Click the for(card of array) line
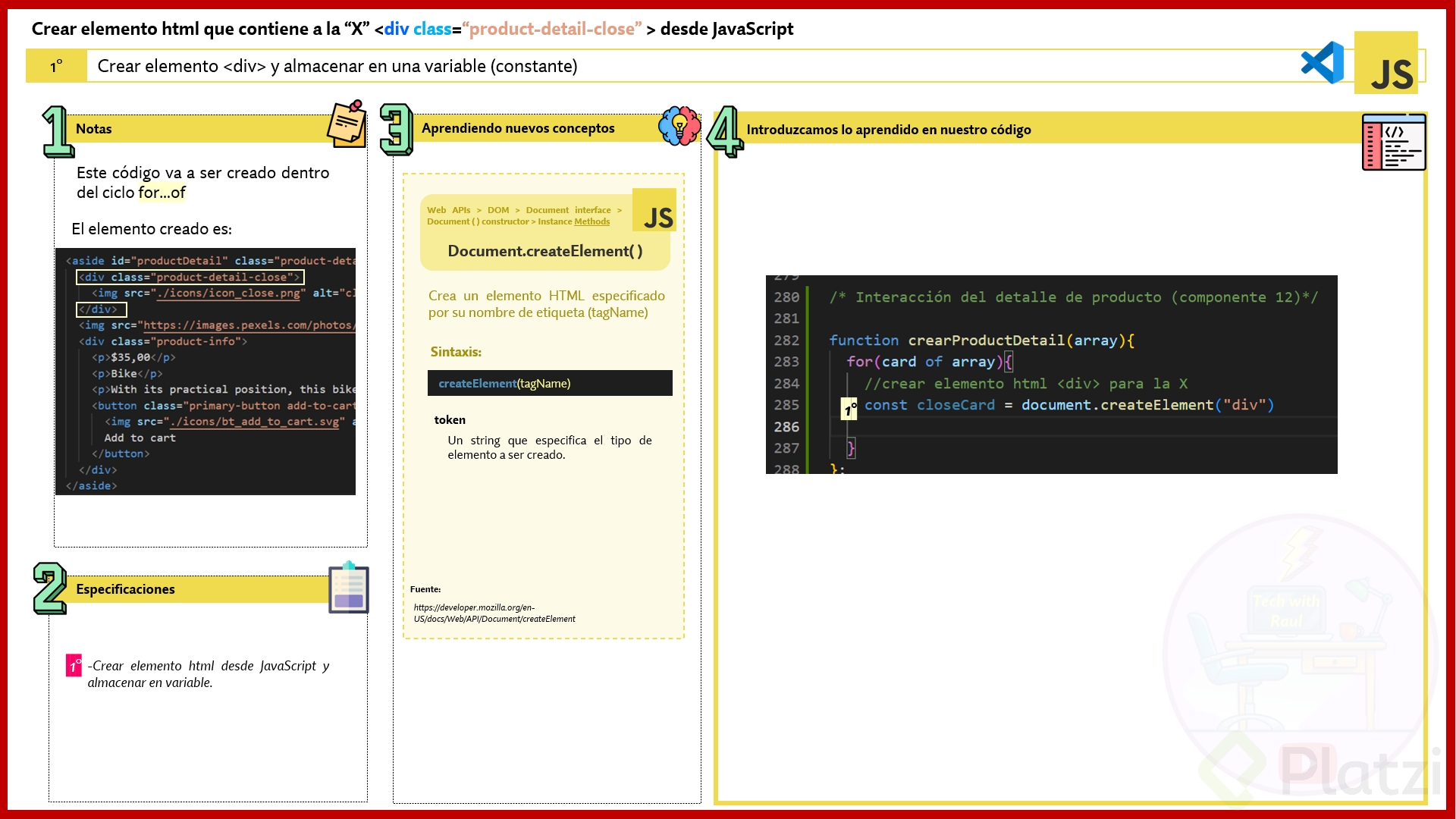The image size is (1456, 819). (x=930, y=362)
